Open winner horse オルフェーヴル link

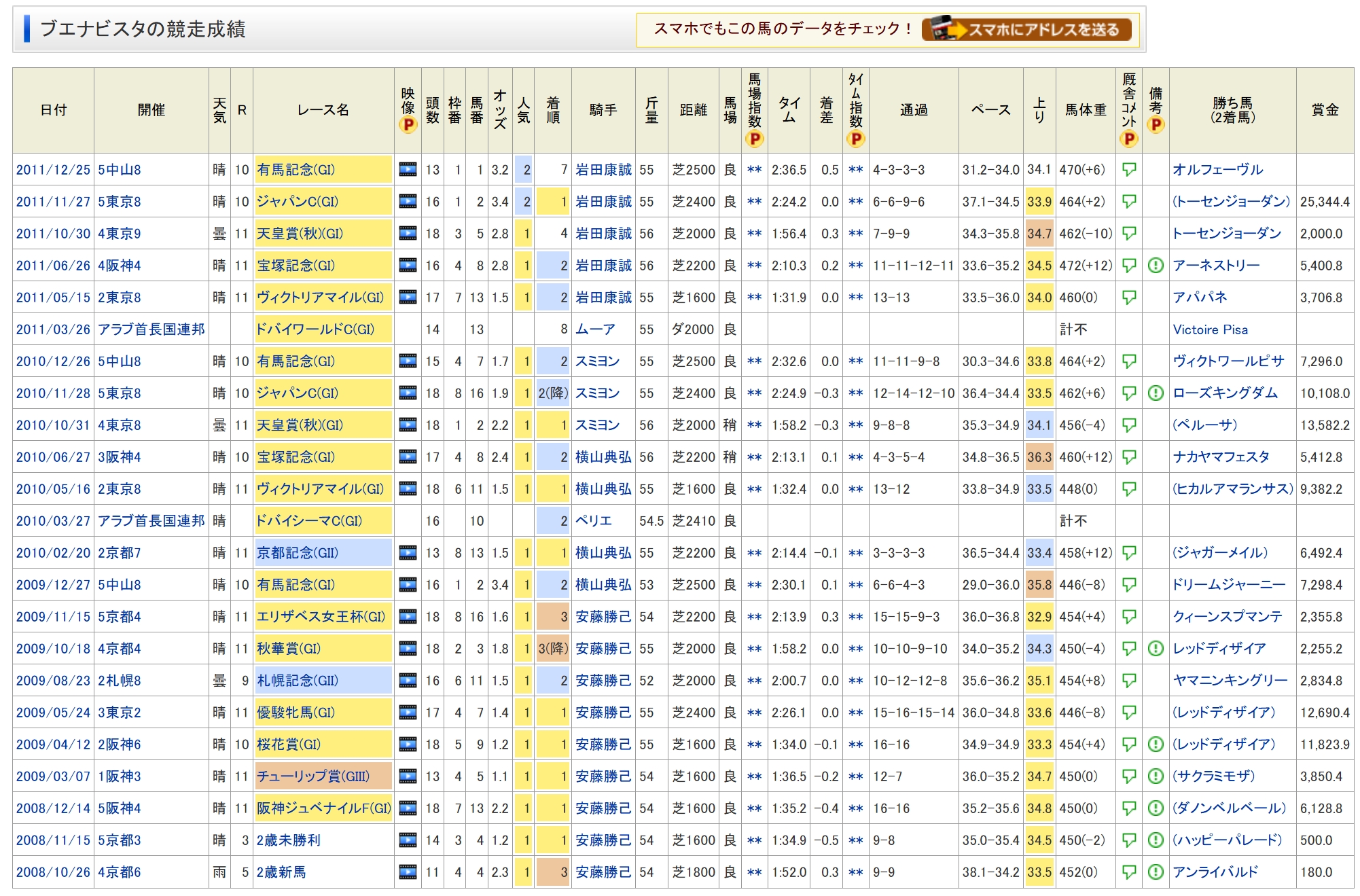click(1217, 170)
